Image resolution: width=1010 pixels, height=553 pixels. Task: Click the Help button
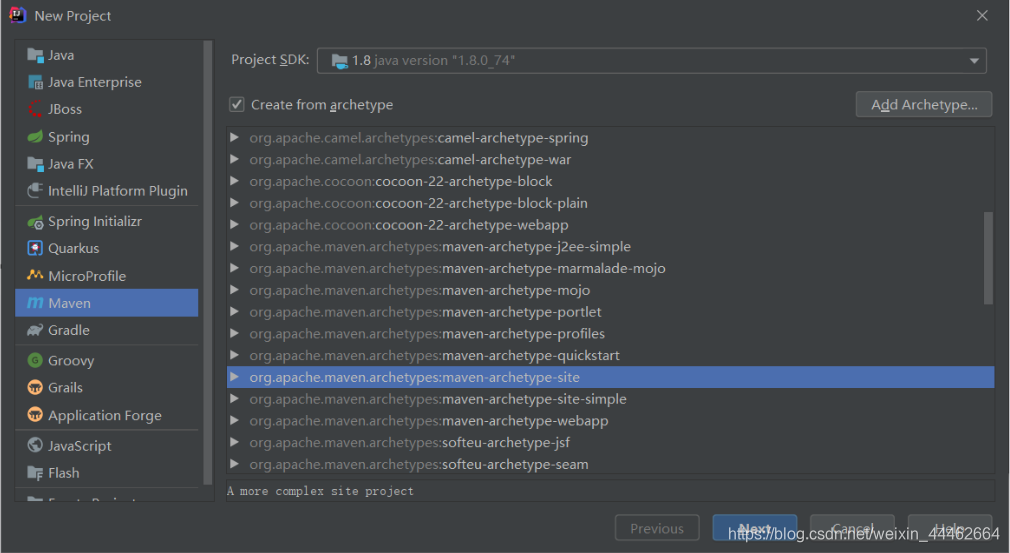tap(950, 528)
